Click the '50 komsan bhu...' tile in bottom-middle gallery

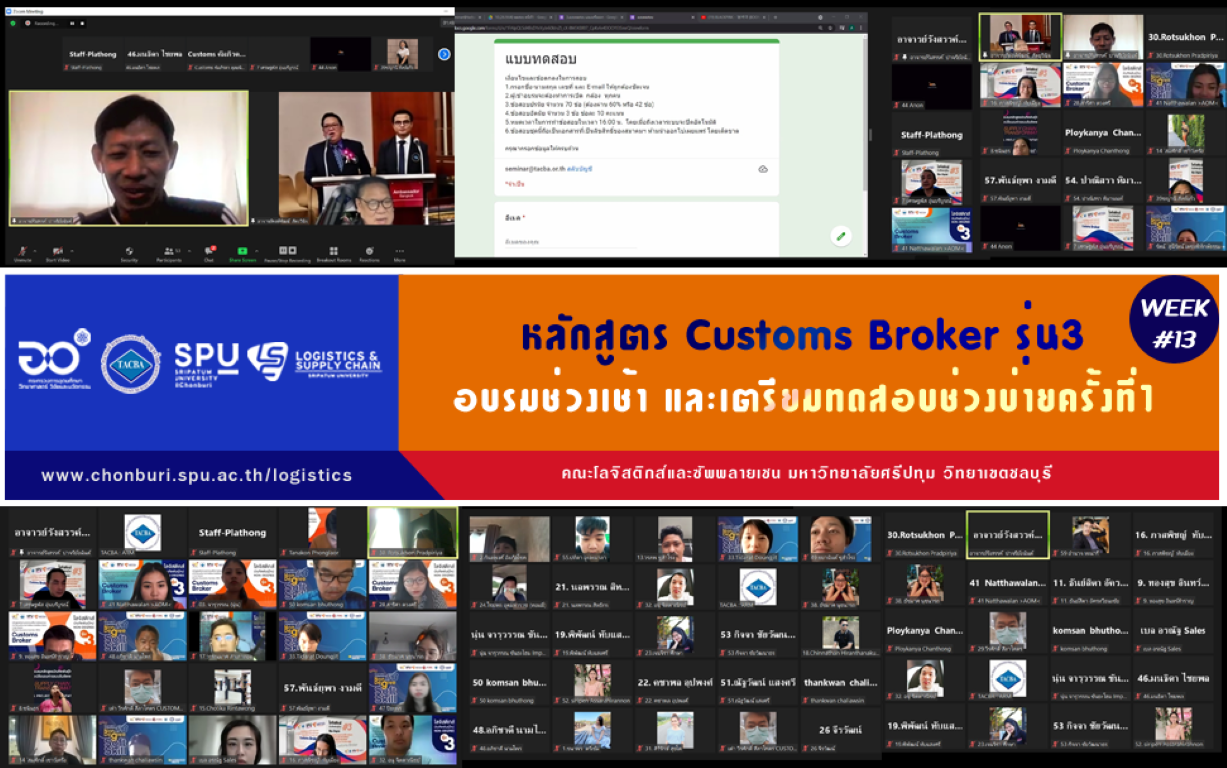[x=509, y=683]
